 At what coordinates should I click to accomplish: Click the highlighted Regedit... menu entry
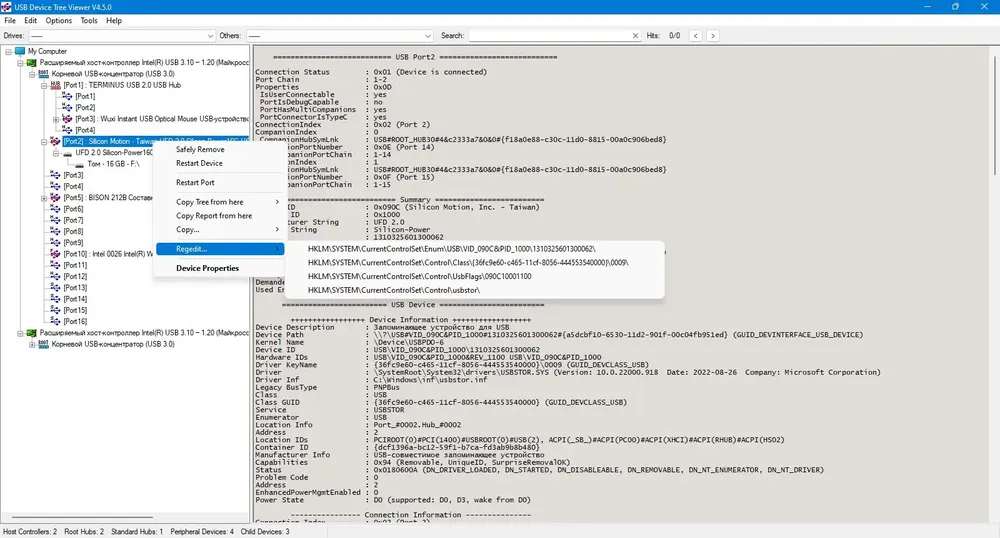coord(219,249)
